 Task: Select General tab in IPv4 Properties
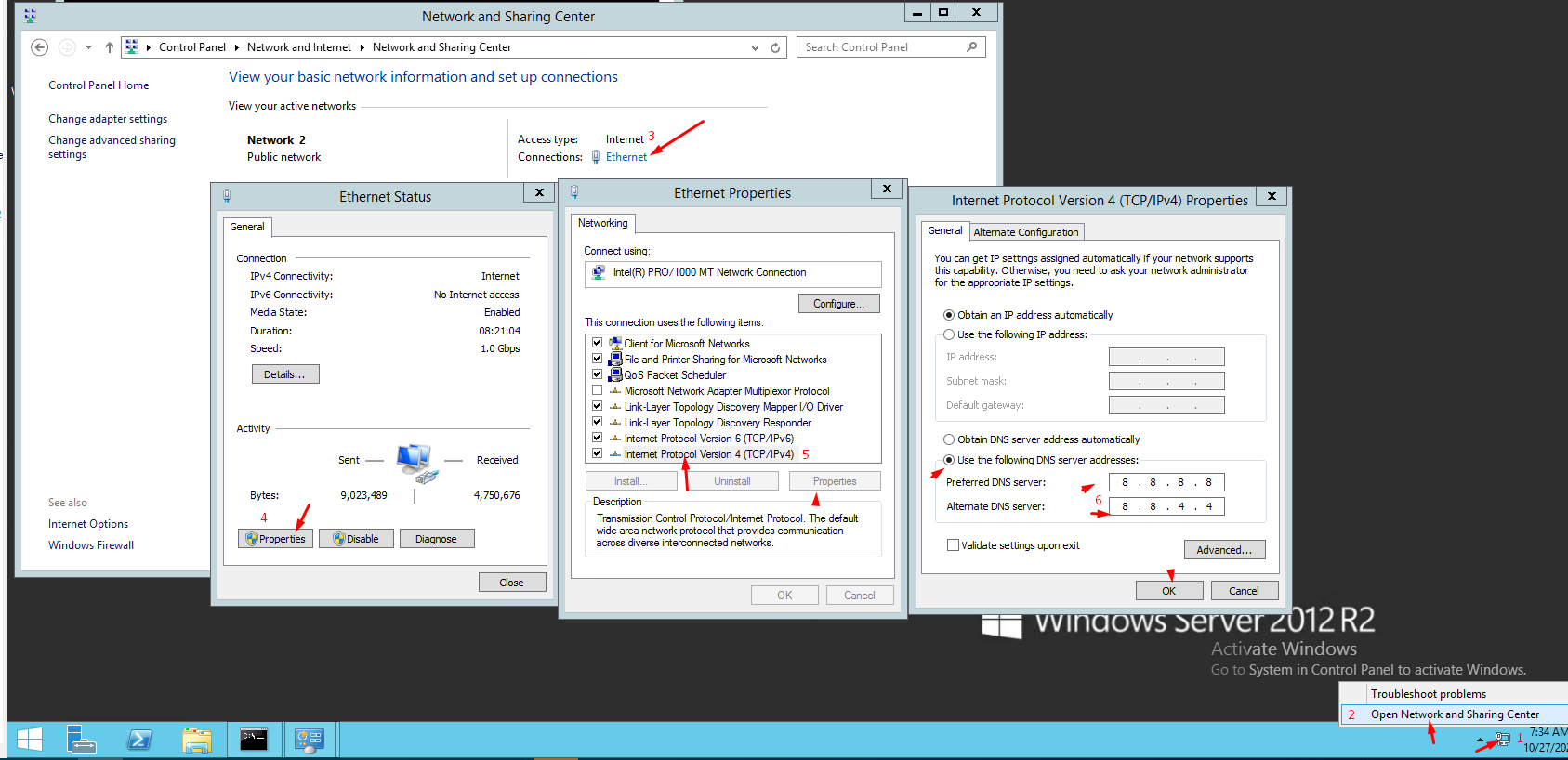tap(945, 230)
